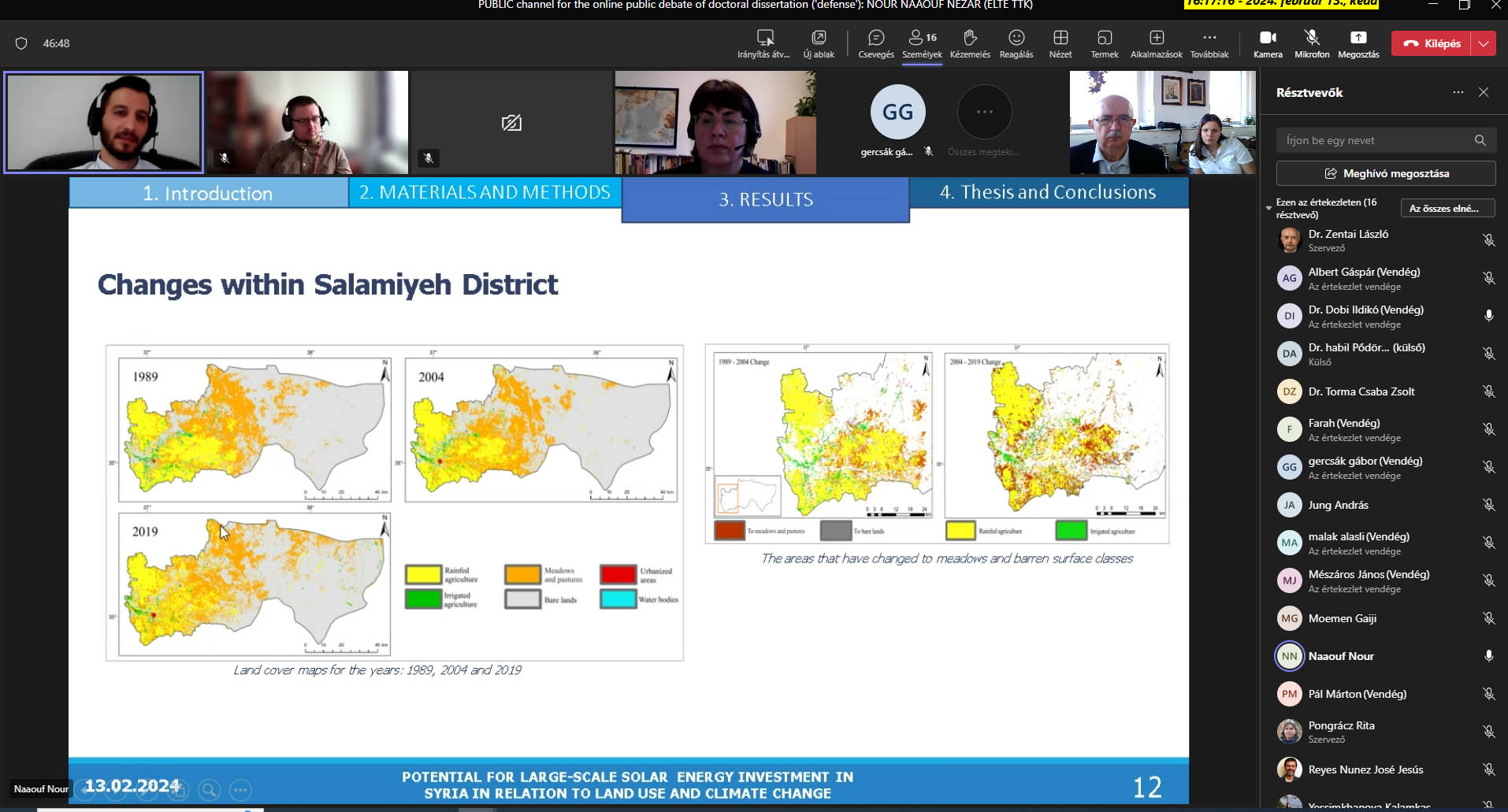Click the Rainfed agriculture yellow legend swatch

423,574
